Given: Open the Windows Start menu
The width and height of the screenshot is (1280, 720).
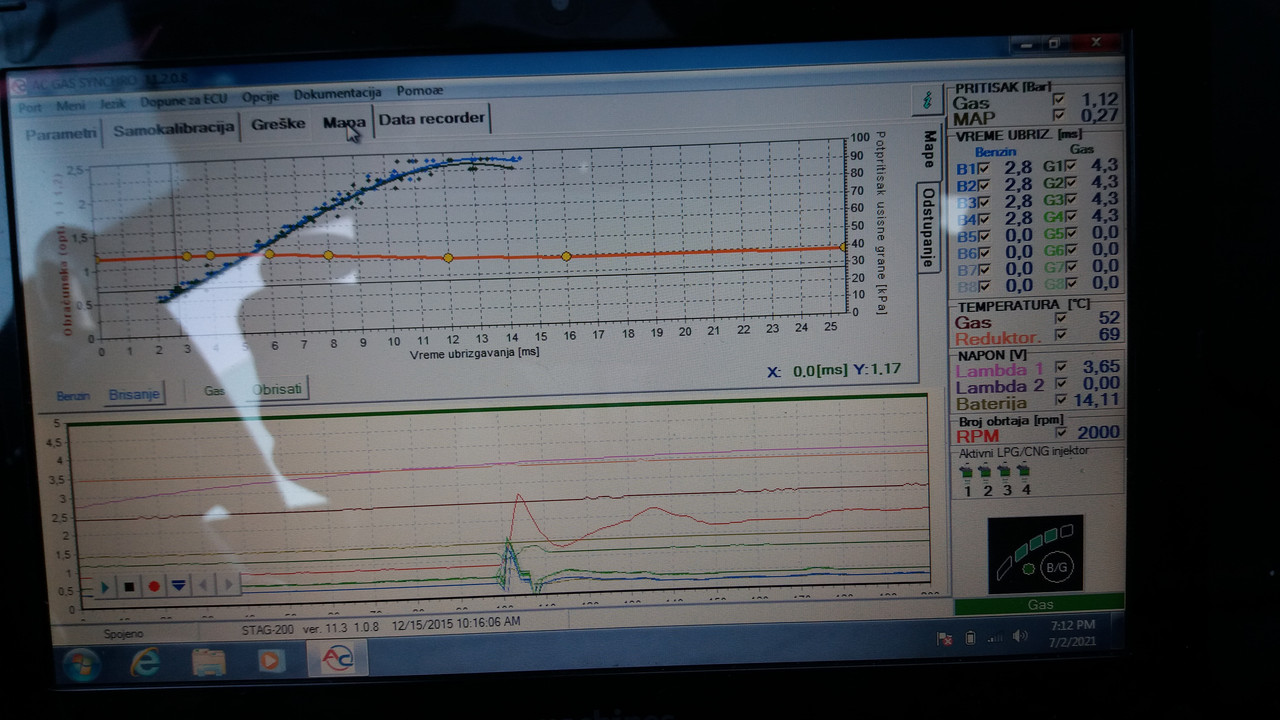Looking at the screenshot, I should click(x=81, y=664).
